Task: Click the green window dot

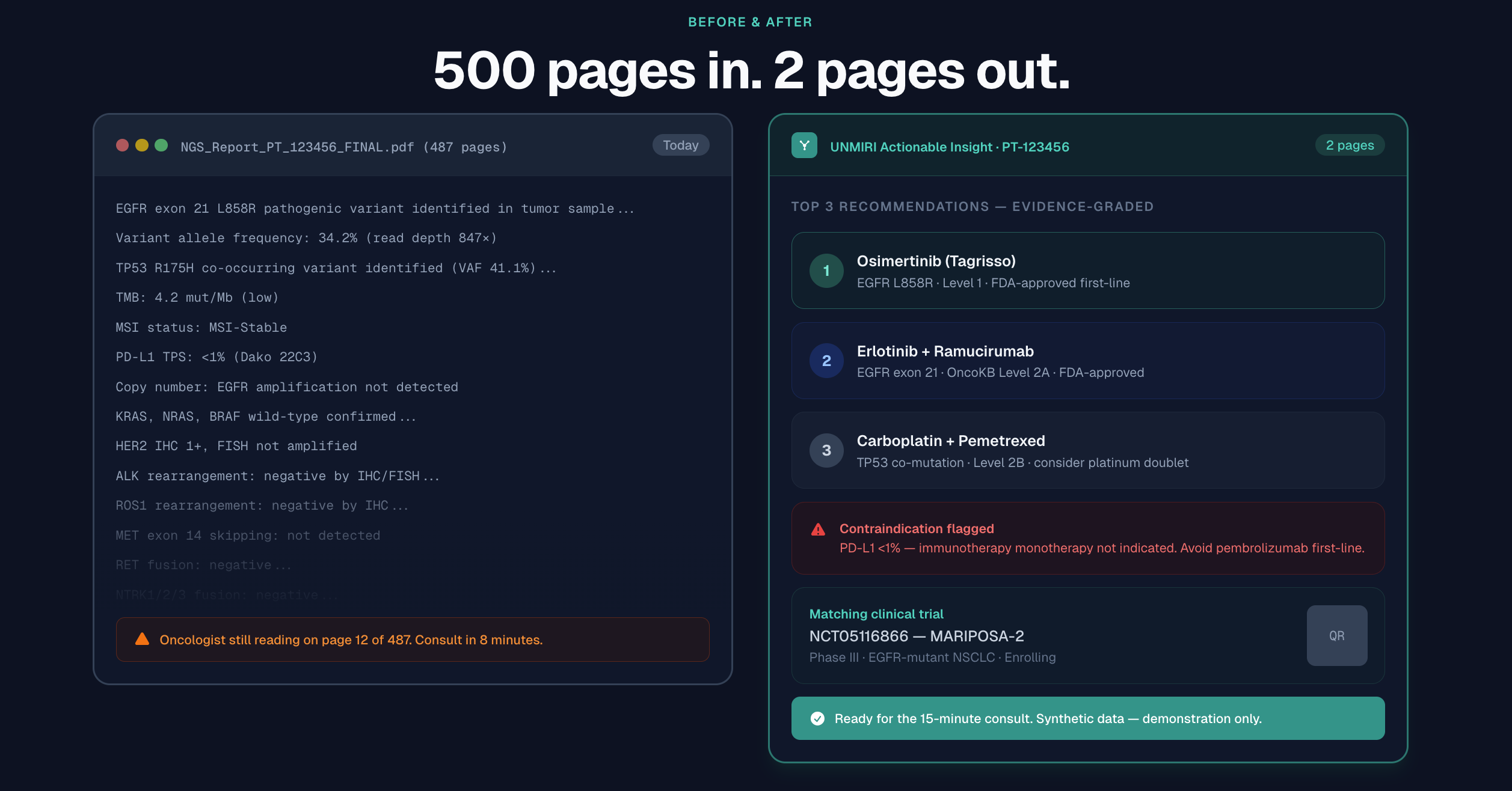Action: pos(161,145)
